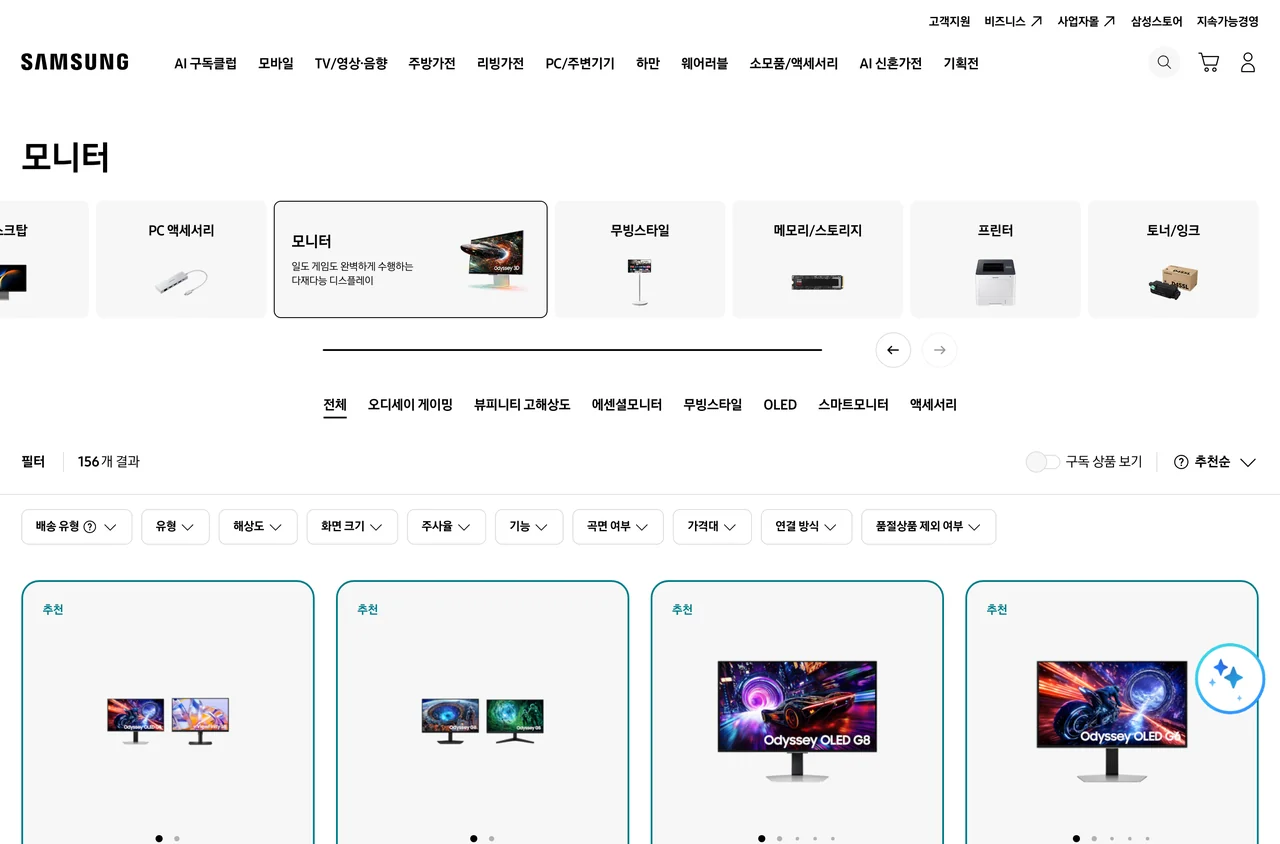This screenshot has height=844, width=1280.
Task: Select the 프린터 category card
Action: (x=996, y=260)
